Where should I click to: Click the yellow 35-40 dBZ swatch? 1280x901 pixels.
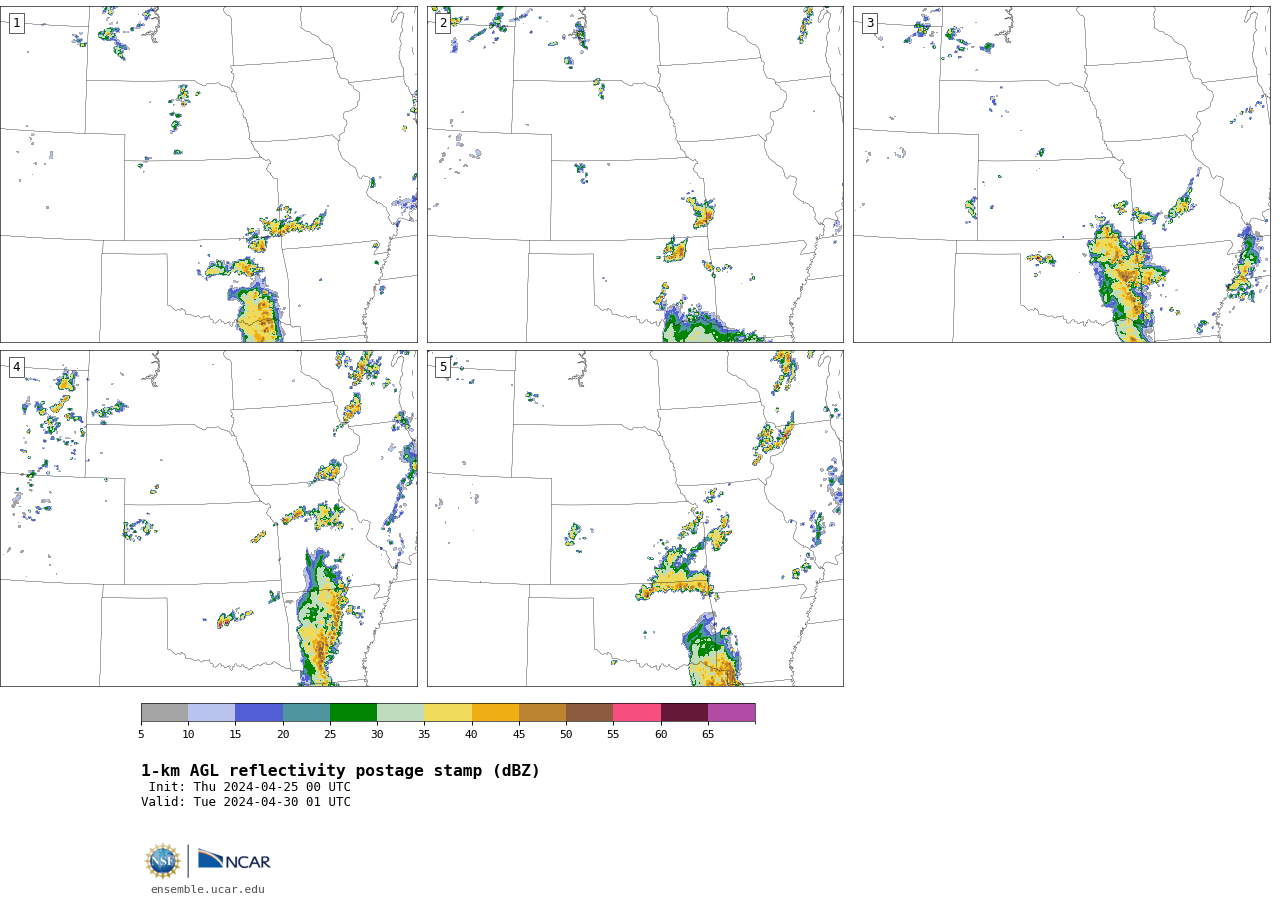(x=448, y=713)
